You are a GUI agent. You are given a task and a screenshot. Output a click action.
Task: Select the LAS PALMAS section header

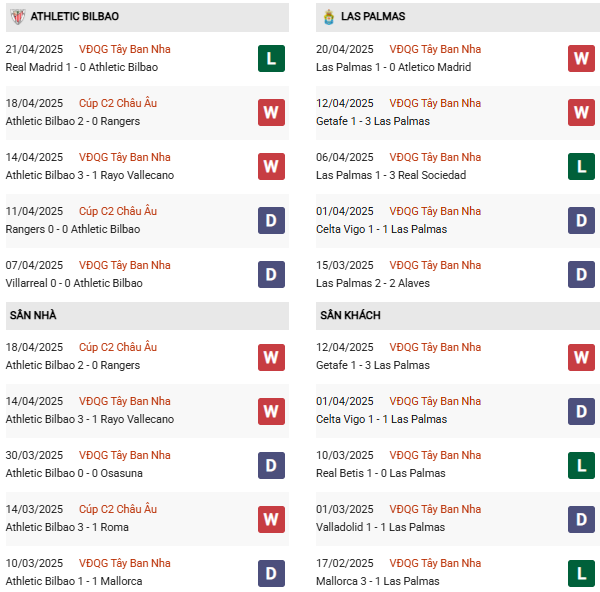[x=372, y=17]
